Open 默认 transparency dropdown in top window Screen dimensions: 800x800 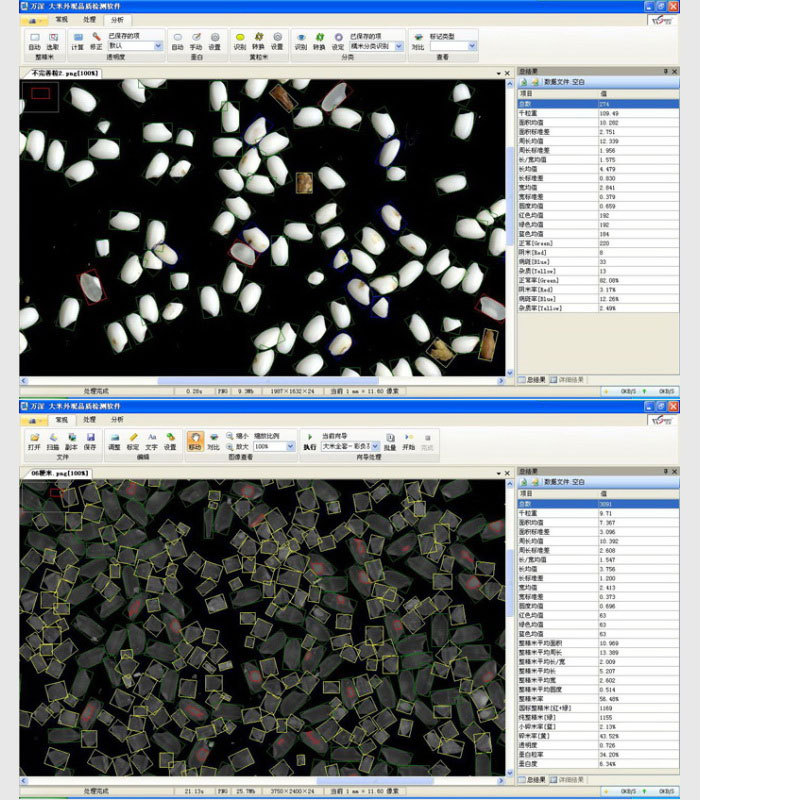(158, 46)
